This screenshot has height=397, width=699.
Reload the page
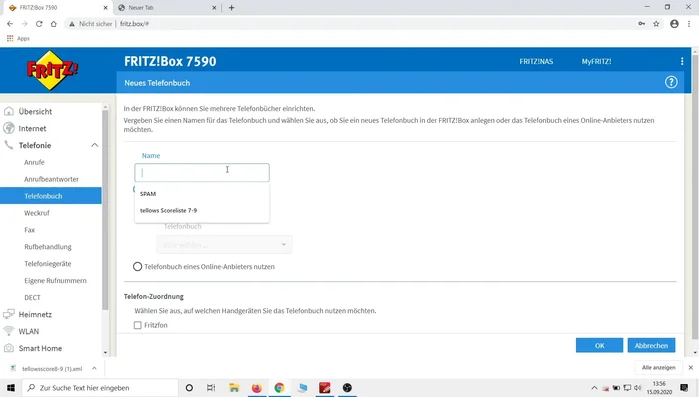click(39, 24)
